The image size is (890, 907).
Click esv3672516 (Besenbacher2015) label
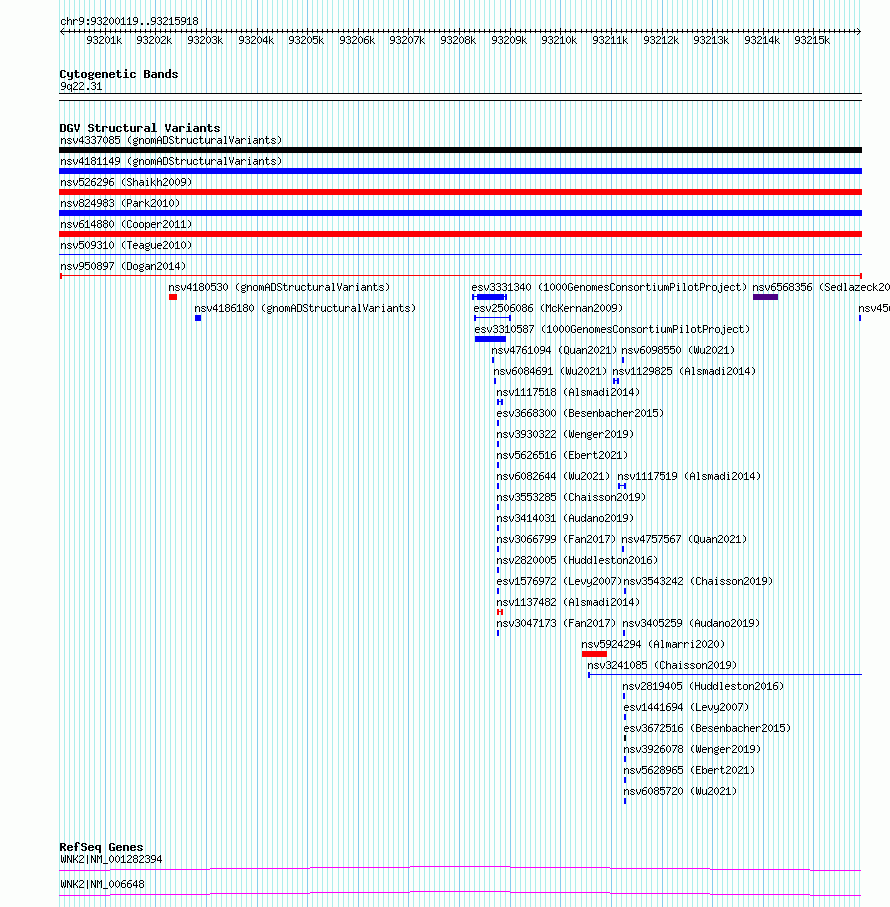pyautogui.click(x=707, y=728)
